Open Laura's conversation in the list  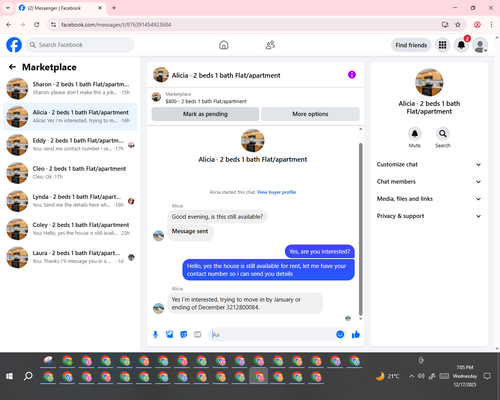click(x=70, y=257)
